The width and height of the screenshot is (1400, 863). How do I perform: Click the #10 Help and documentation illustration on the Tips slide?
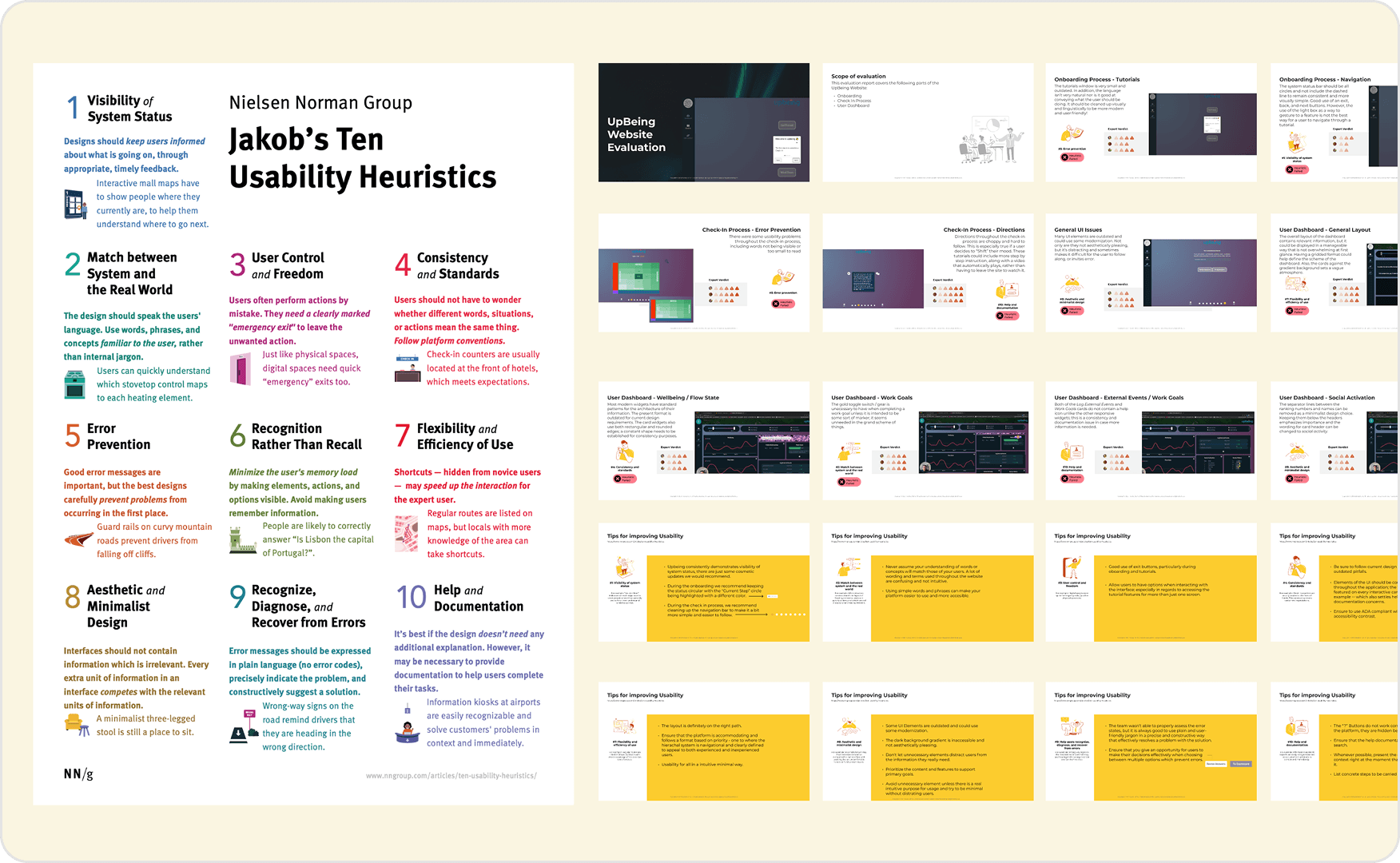tap(1296, 727)
